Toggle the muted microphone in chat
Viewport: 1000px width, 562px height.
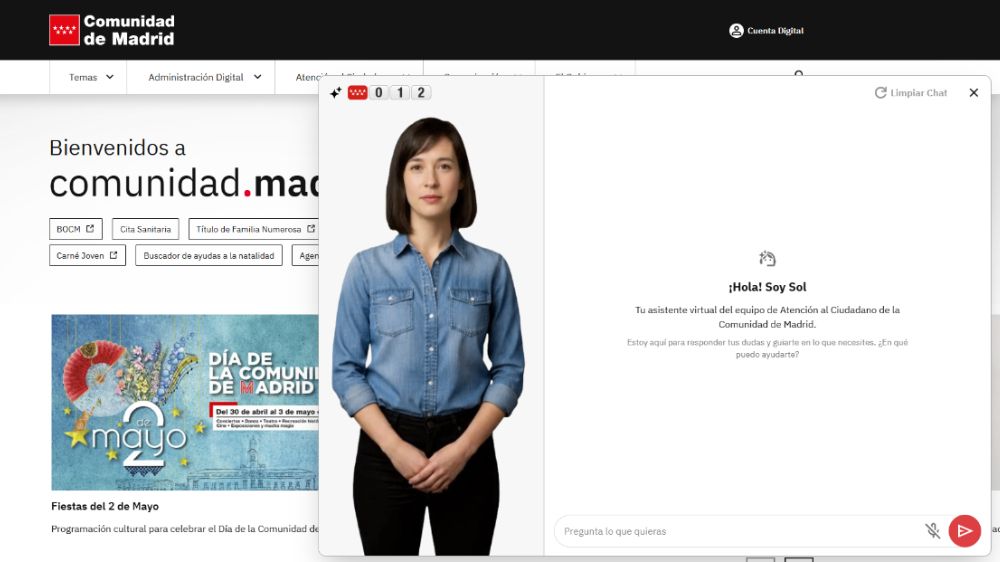click(x=932, y=531)
